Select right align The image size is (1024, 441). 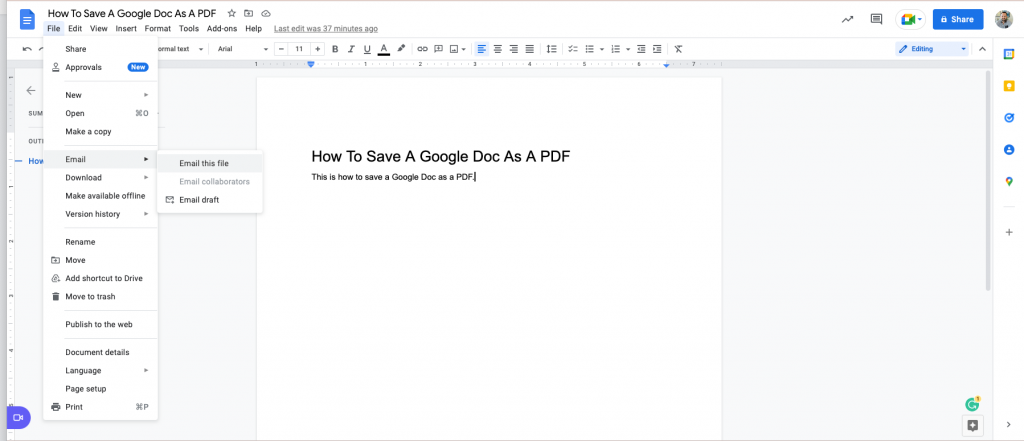pyautogui.click(x=514, y=49)
